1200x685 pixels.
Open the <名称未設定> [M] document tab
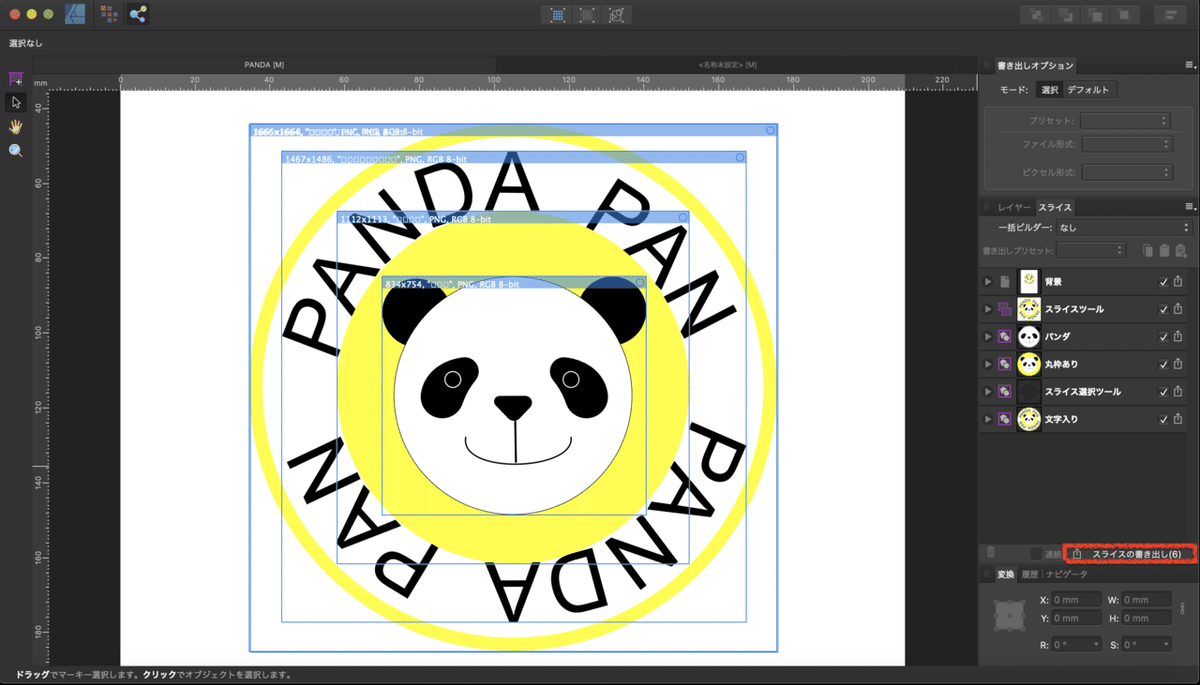point(728,65)
